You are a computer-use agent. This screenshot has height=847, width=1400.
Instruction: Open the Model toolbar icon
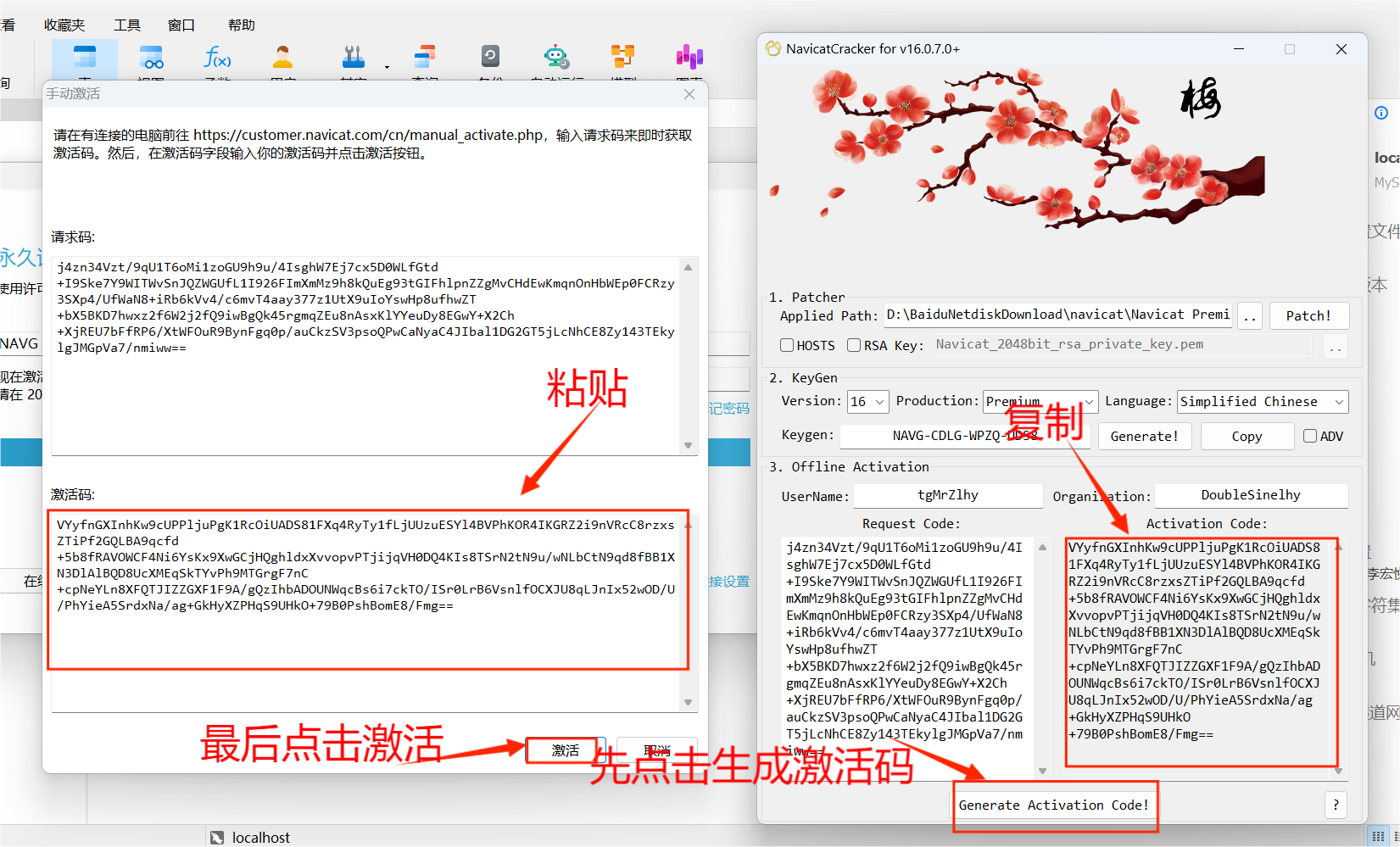tap(623, 58)
